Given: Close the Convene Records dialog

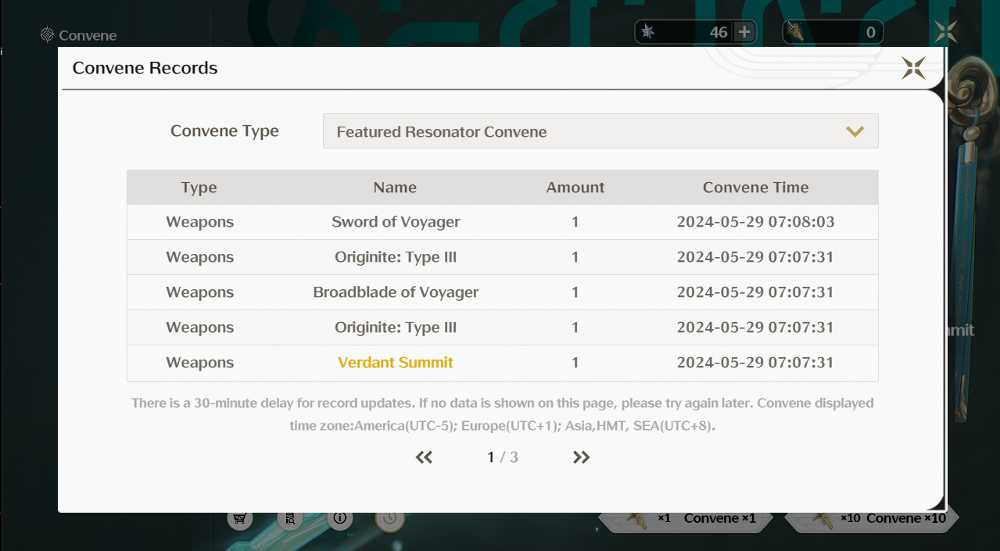Looking at the screenshot, I should [913, 68].
